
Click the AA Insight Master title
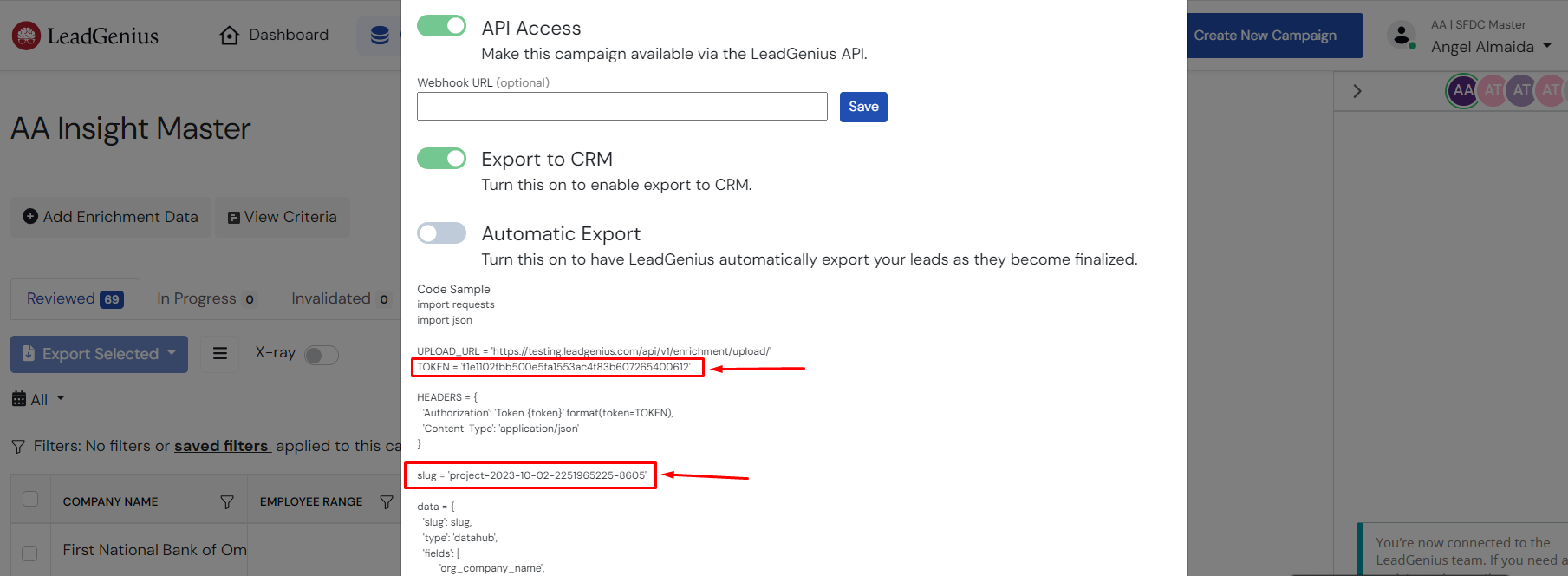[x=131, y=129]
